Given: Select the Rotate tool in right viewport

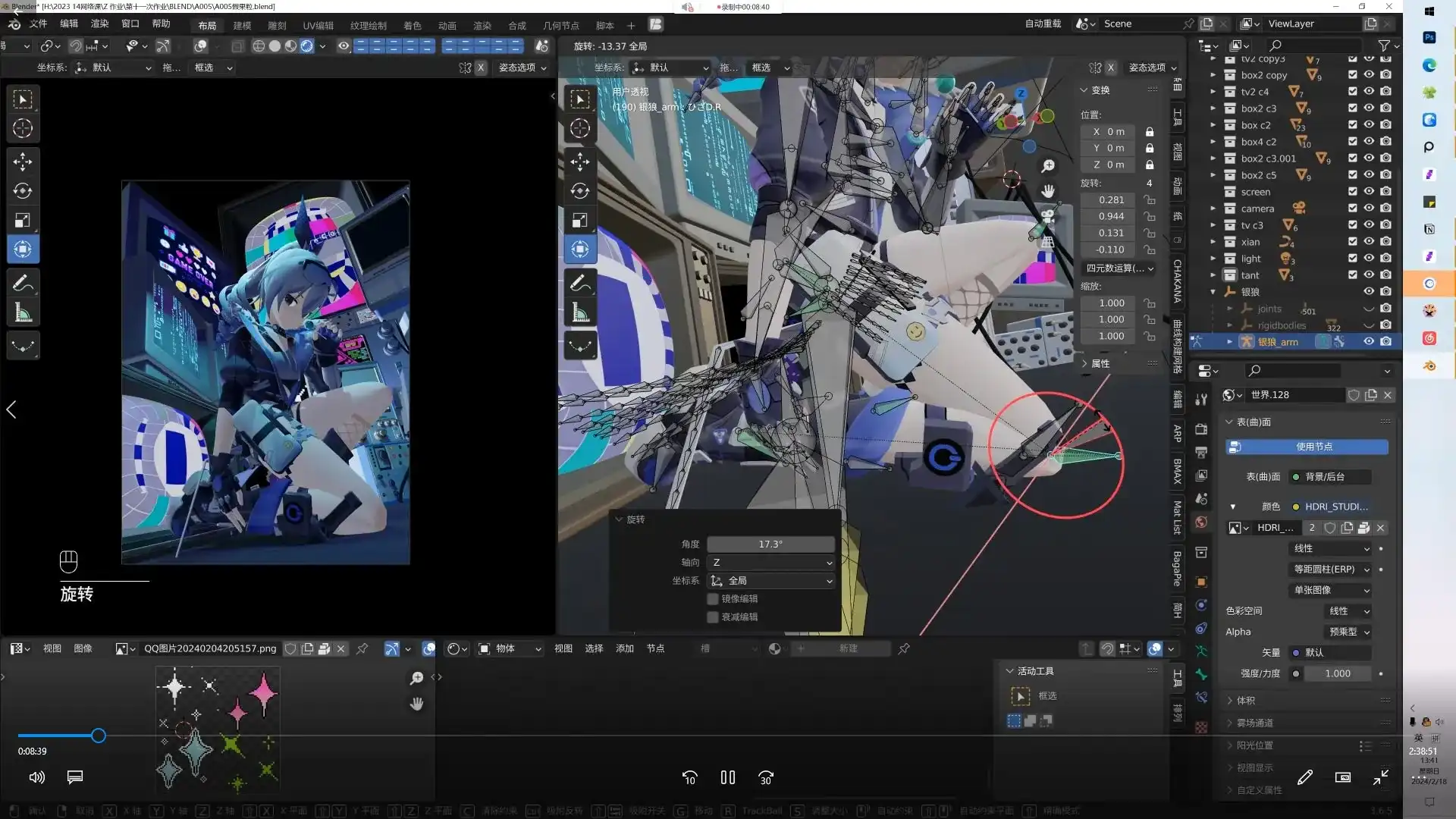Looking at the screenshot, I should tap(580, 190).
